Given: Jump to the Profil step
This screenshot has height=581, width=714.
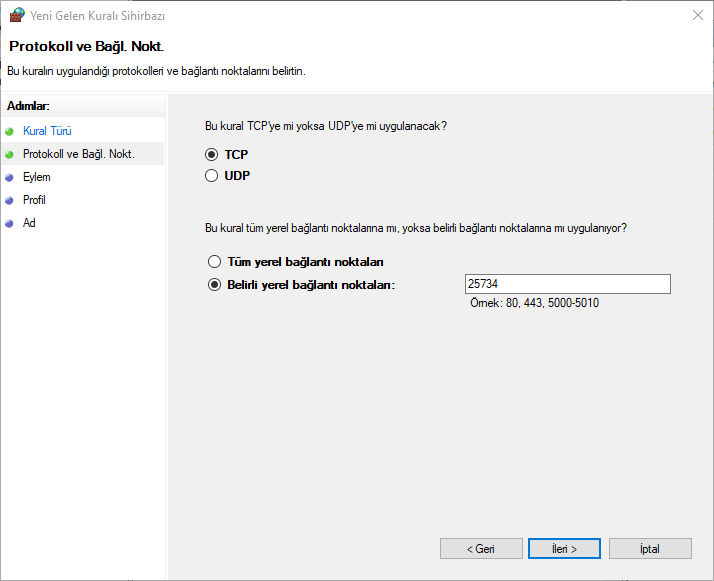Looking at the screenshot, I should pyautogui.click(x=34, y=200).
